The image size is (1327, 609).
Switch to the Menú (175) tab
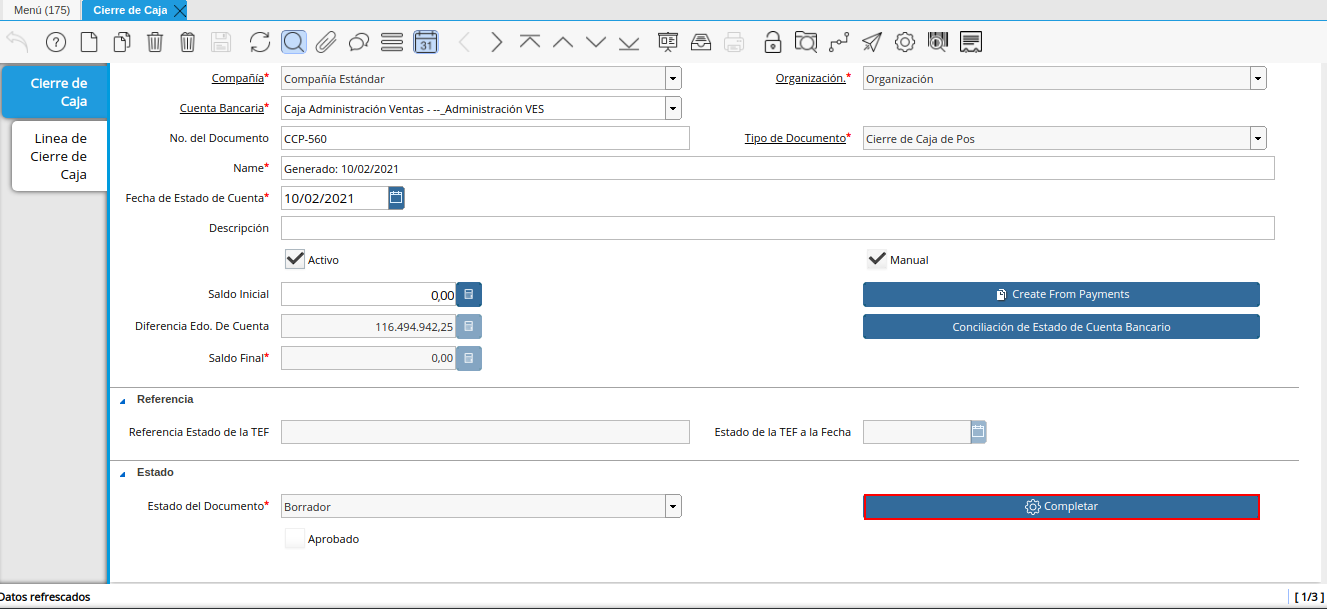pyautogui.click(x=41, y=10)
